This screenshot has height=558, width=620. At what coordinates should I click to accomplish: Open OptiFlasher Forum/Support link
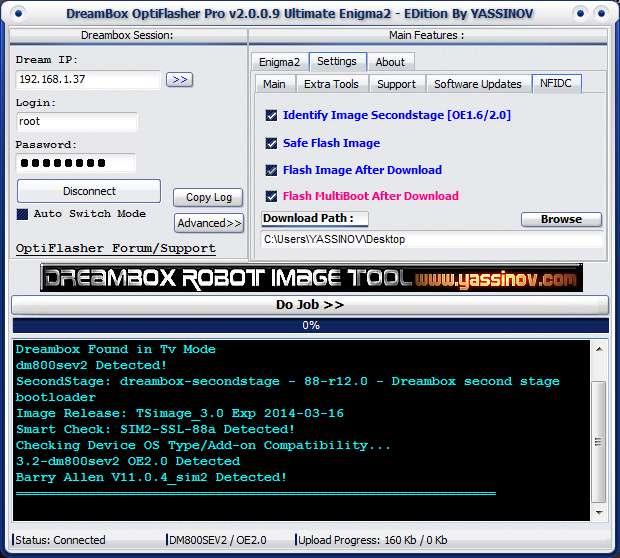pyautogui.click(x=116, y=248)
